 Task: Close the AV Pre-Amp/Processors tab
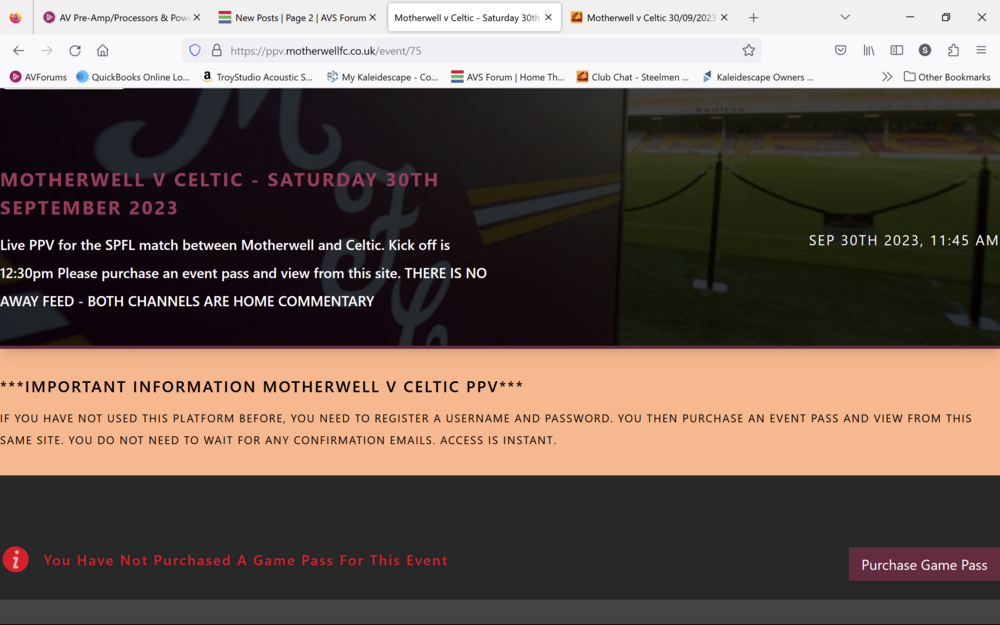[197, 18]
